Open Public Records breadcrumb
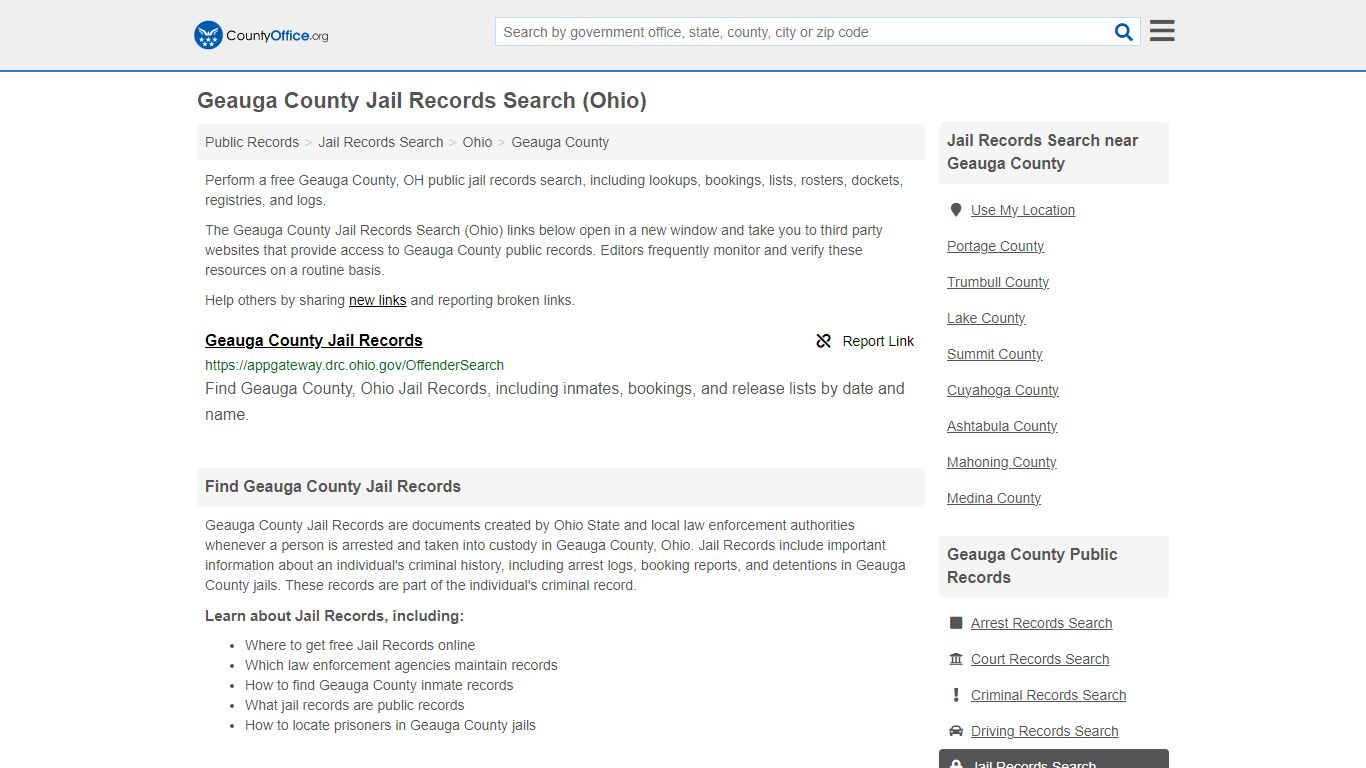Viewport: 1366px width, 768px height. (x=252, y=142)
